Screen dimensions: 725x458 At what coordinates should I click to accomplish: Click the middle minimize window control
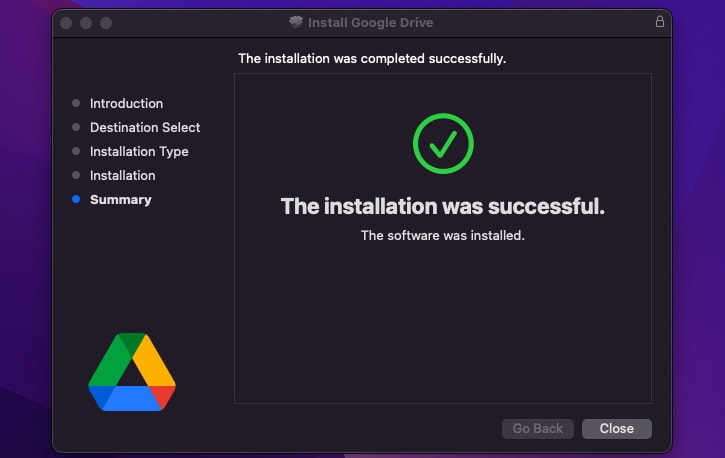86,23
